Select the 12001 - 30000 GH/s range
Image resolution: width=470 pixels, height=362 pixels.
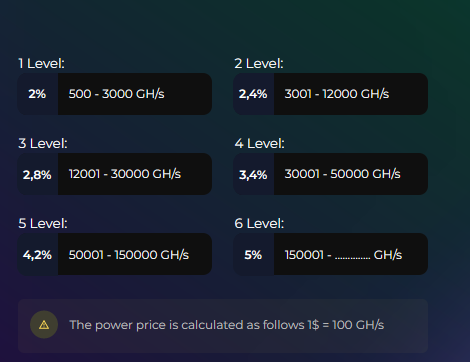pyautogui.click(x=125, y=174)
